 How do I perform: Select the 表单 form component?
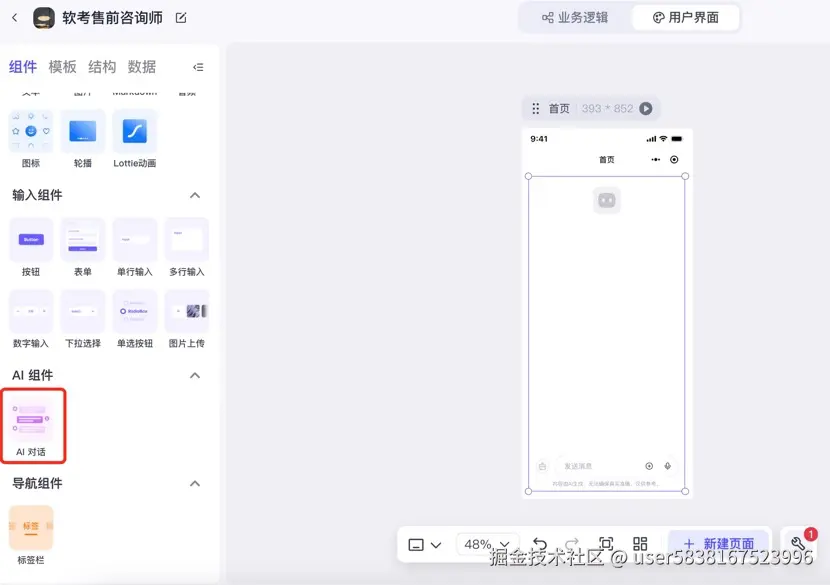[83, 240]
